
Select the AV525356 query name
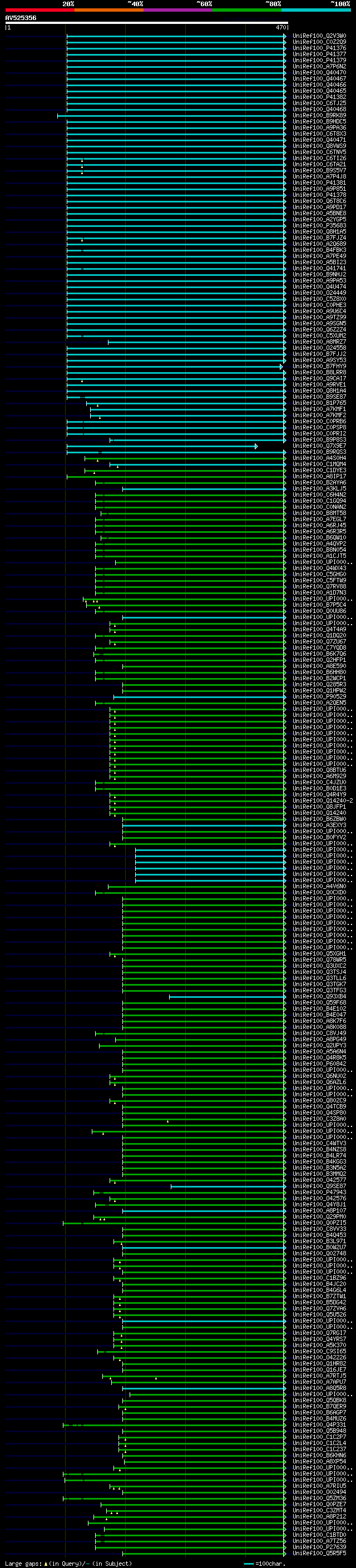(x=21, y=18)
